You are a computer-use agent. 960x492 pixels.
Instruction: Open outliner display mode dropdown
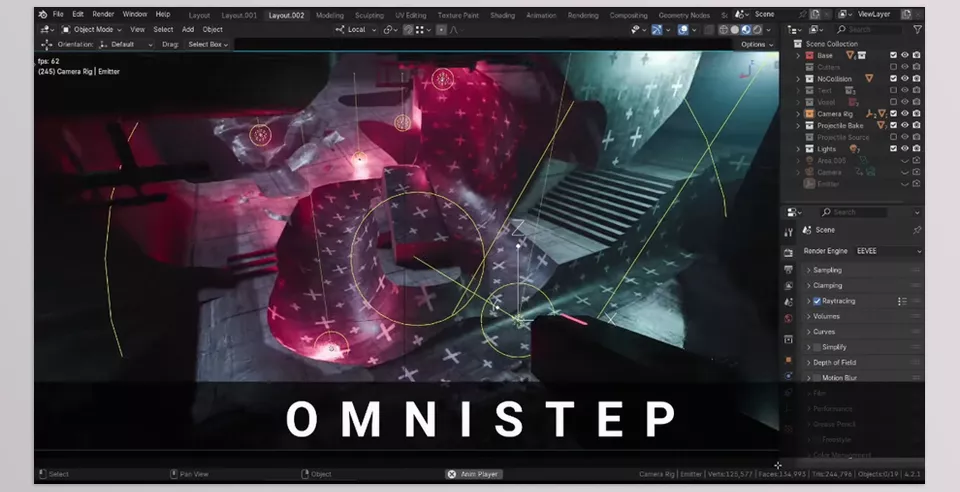(x=817, y=29)
